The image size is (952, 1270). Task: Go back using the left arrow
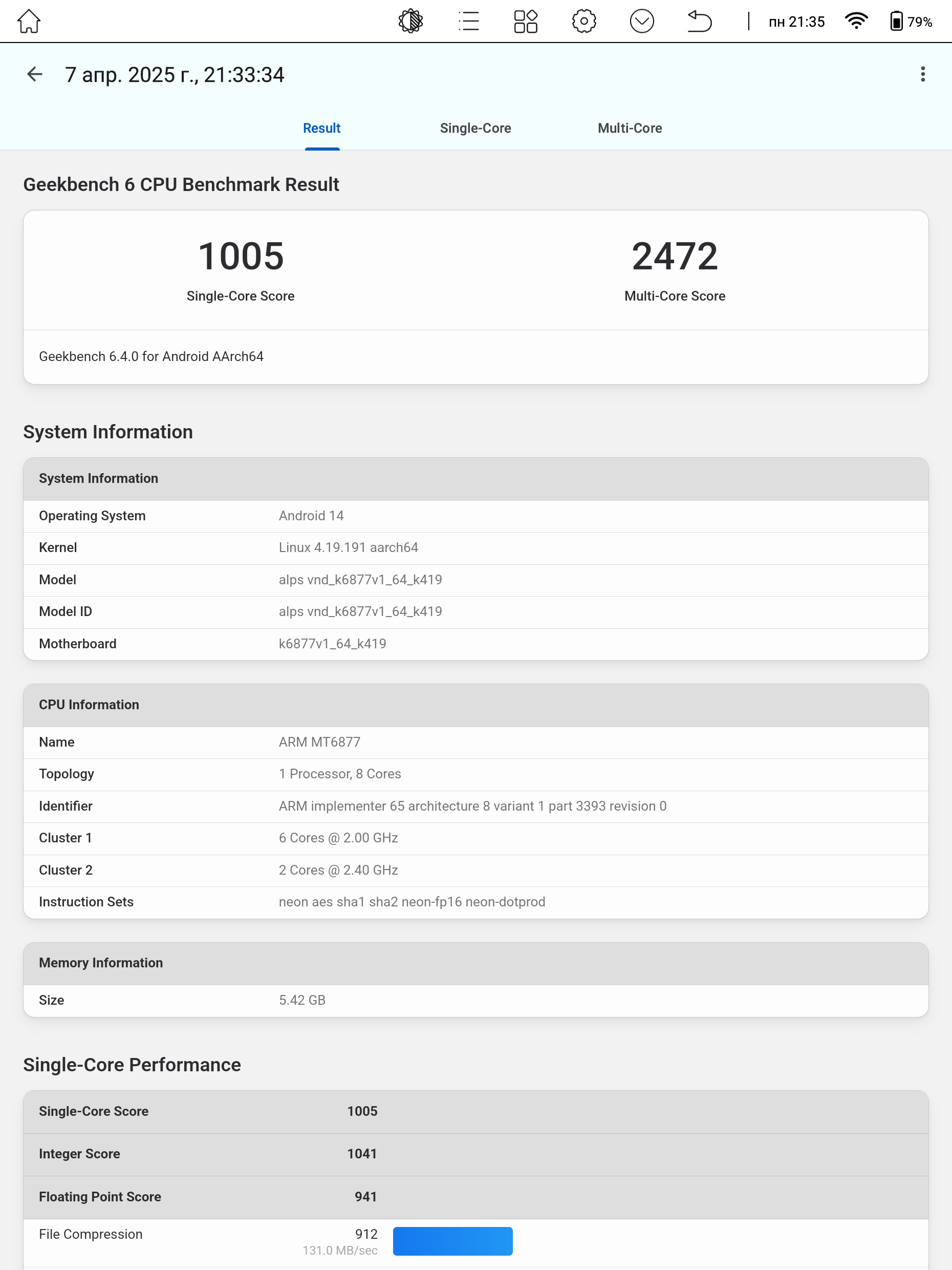point(35,74)
